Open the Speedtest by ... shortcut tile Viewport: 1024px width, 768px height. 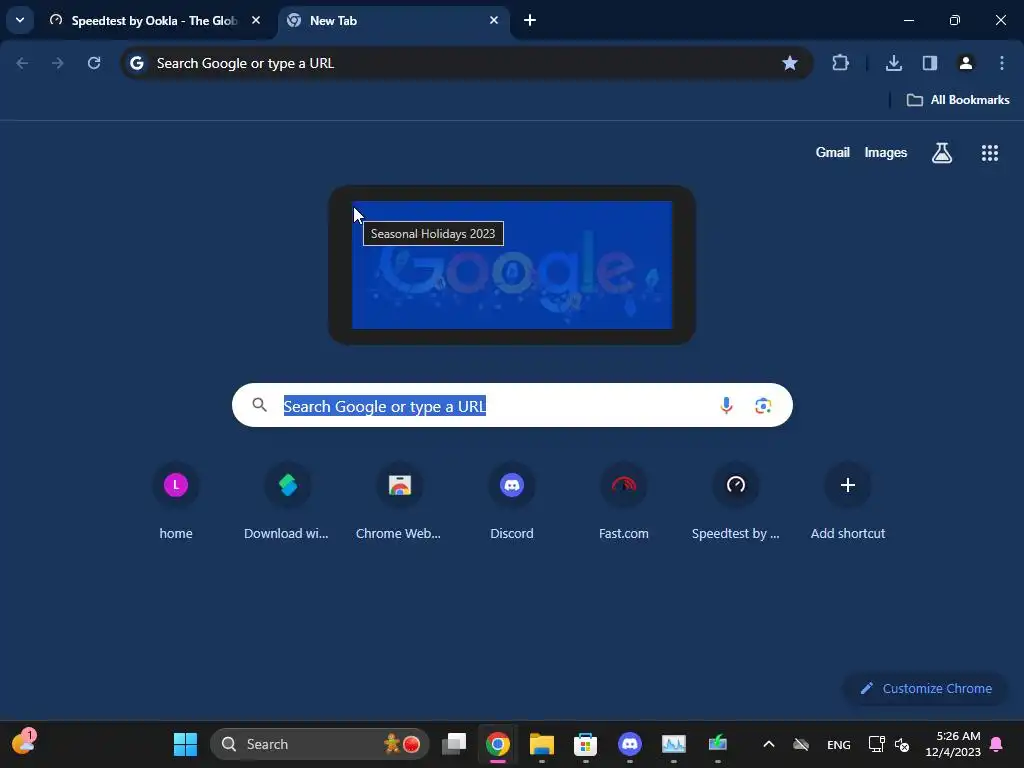[x=736, y=502]
